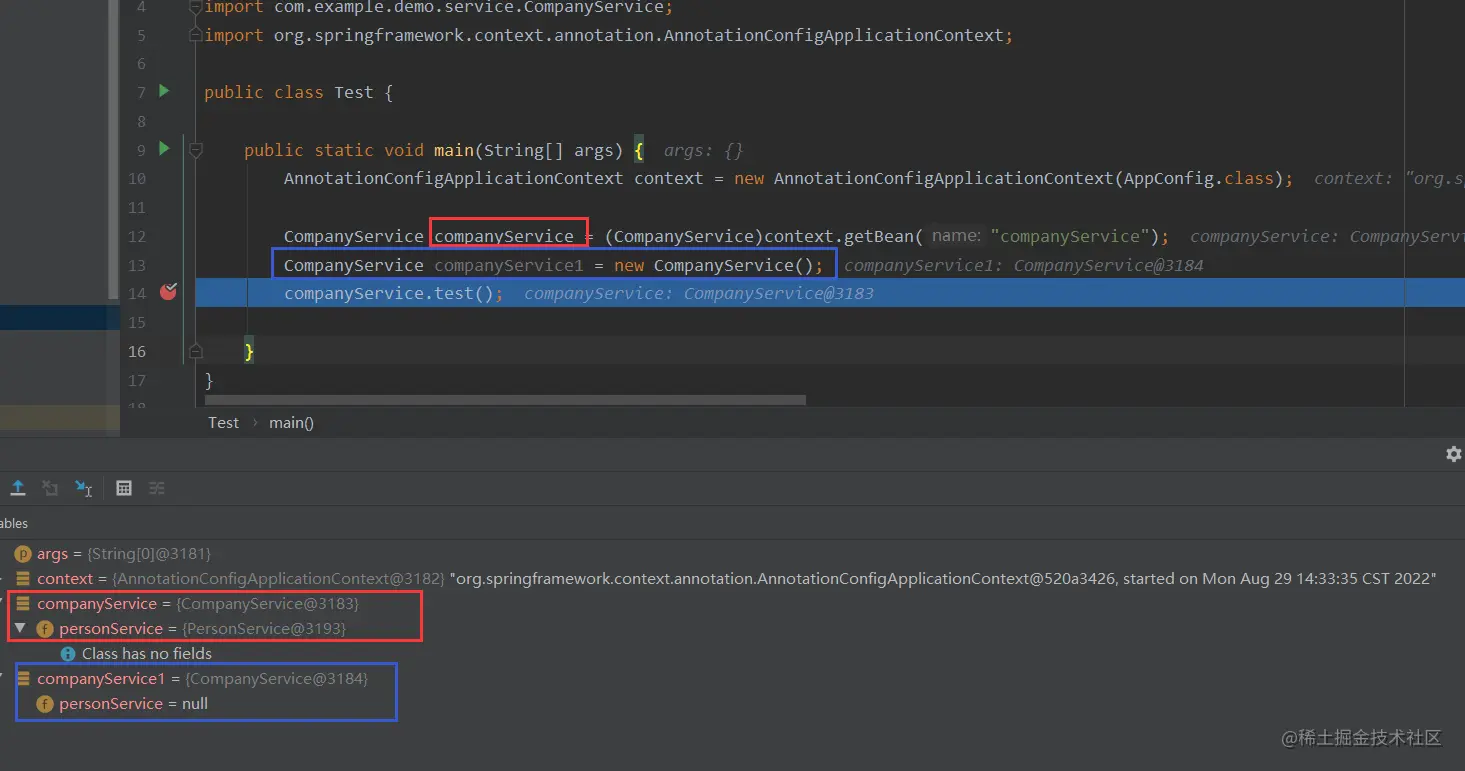Click the {CompanyService@3184} value in variables
This screenshot has width=1465, height=771.
click(277, 679)
